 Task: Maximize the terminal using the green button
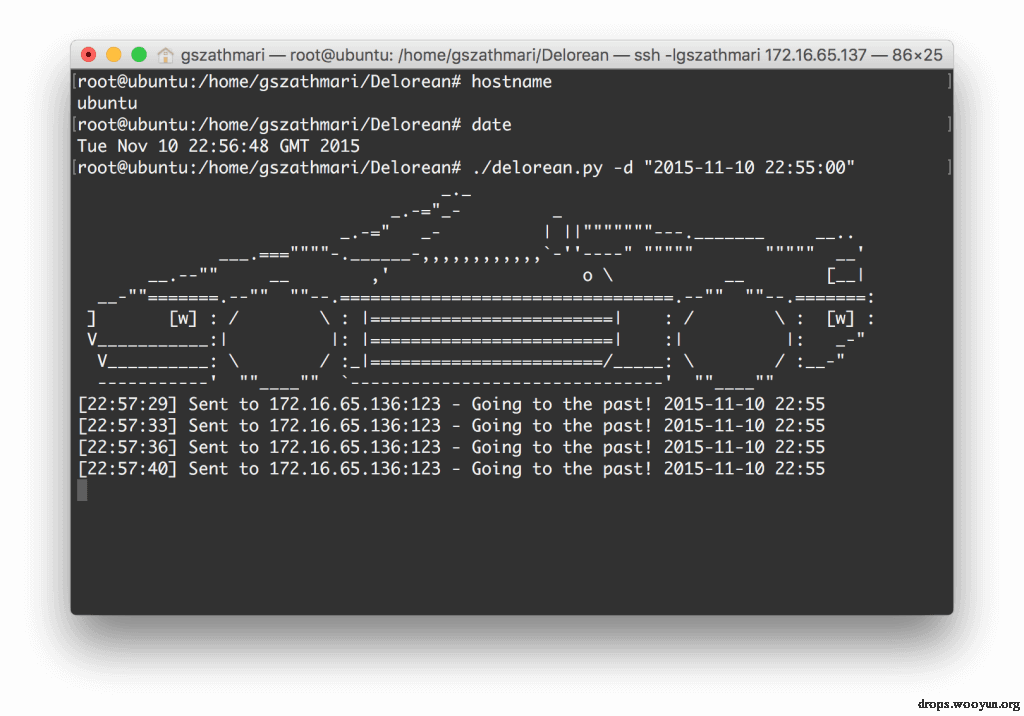pyautogui.click(x=138, y=55)
